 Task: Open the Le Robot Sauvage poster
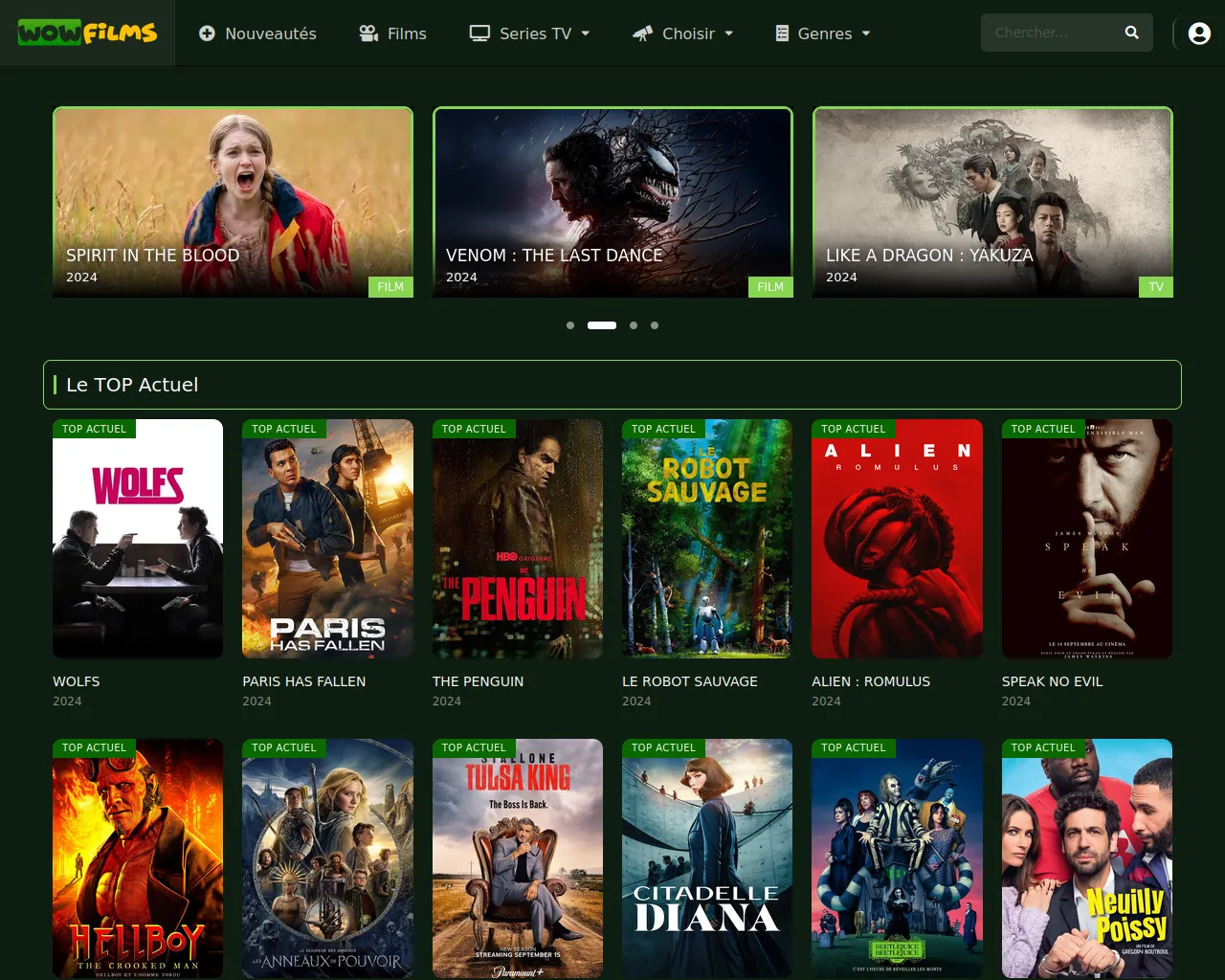(707, 539)
